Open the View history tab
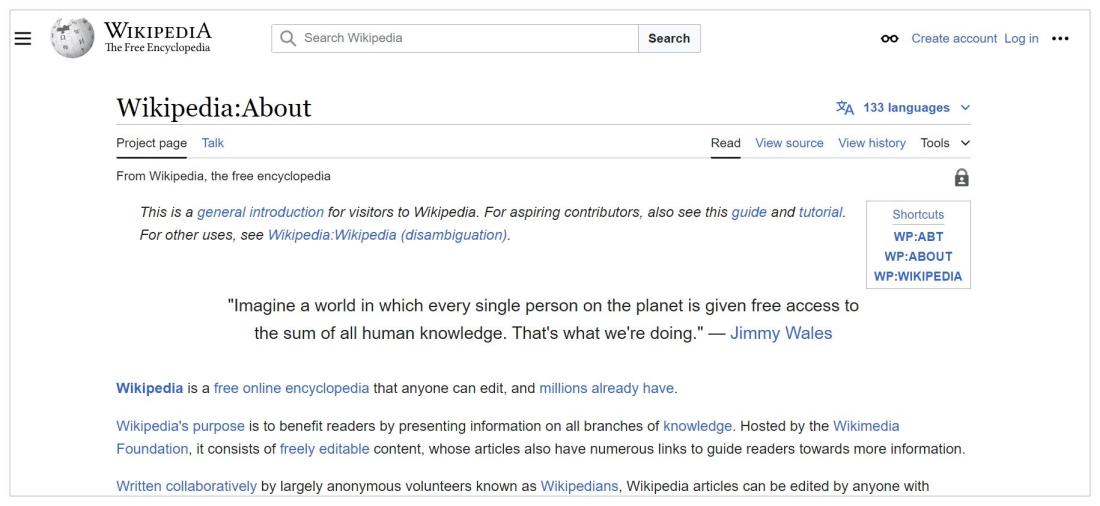This screenshot has height=506, width=1100. coord(872,143)
